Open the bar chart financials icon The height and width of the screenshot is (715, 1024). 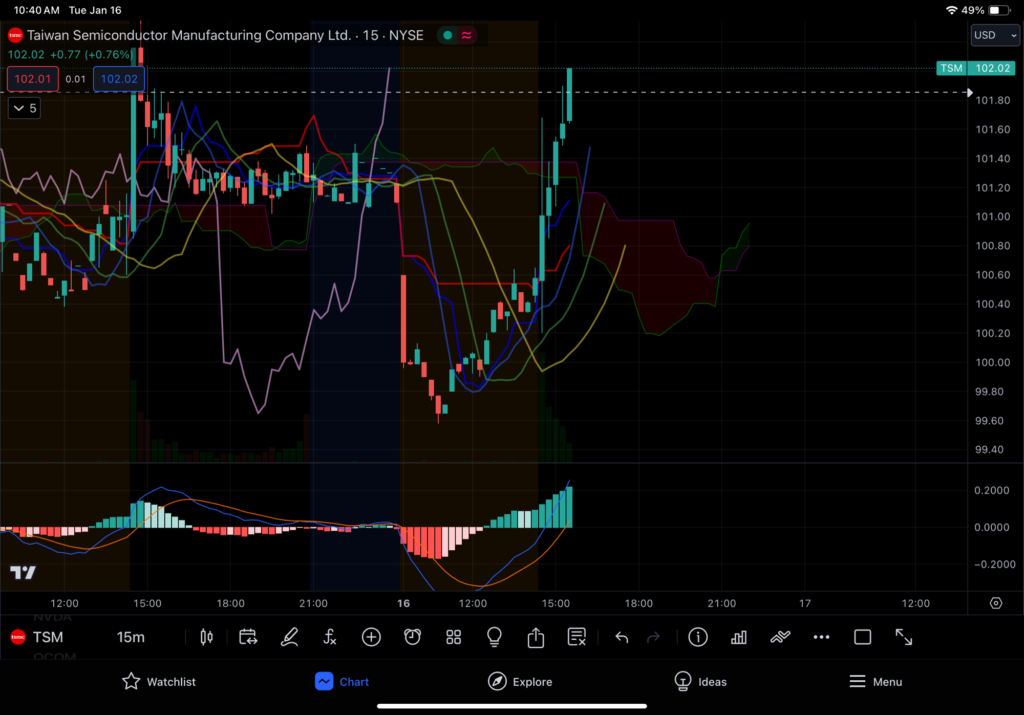tap(739, 637)
